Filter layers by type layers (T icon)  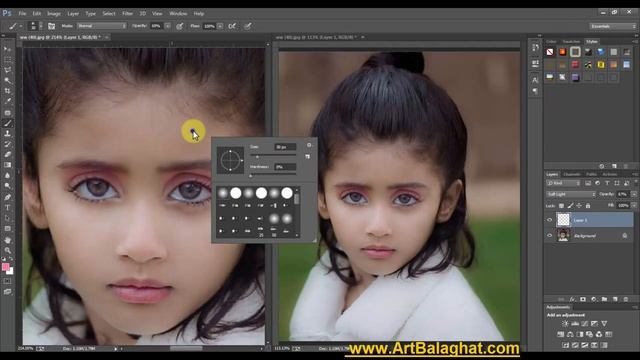coord(607,183)
